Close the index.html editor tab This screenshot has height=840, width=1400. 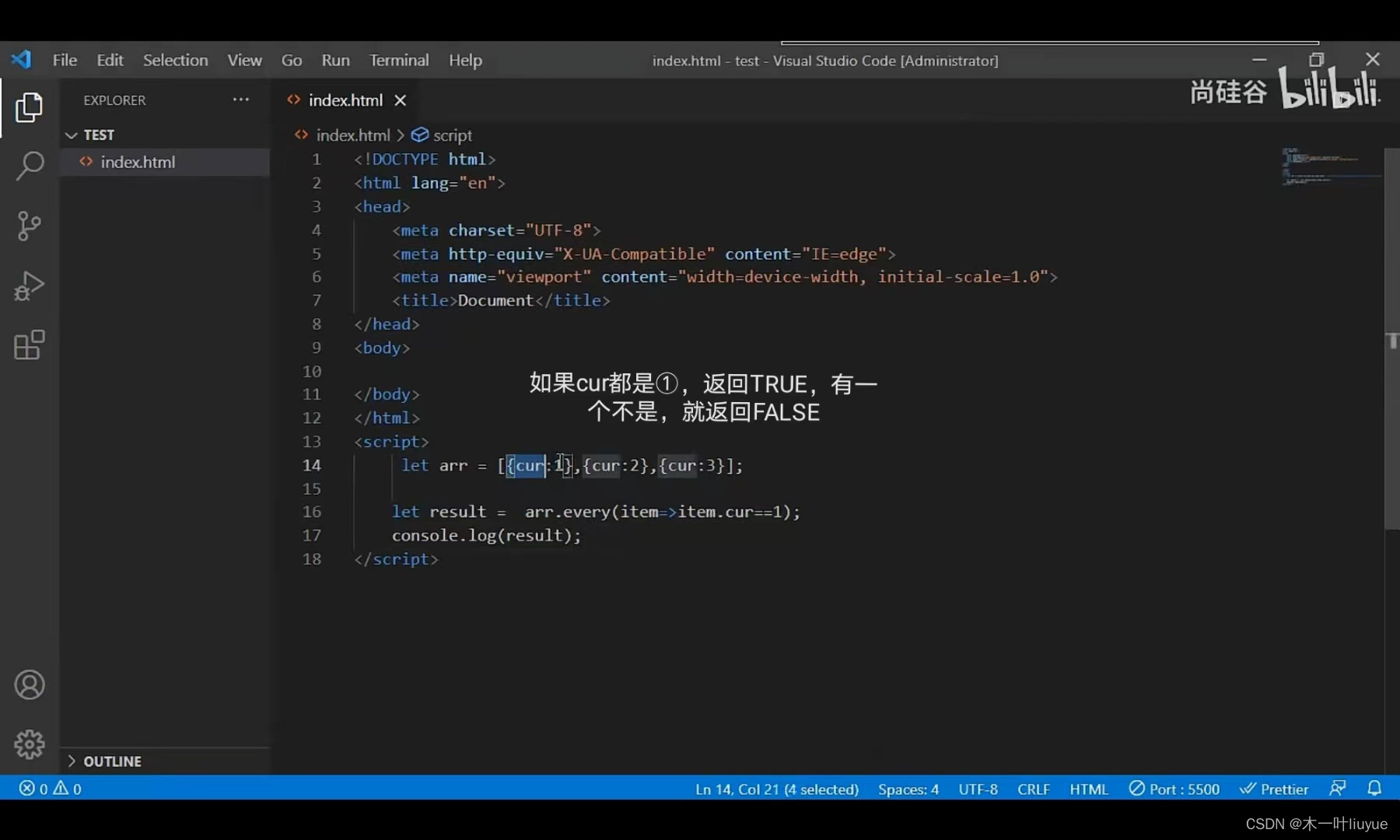401,100
